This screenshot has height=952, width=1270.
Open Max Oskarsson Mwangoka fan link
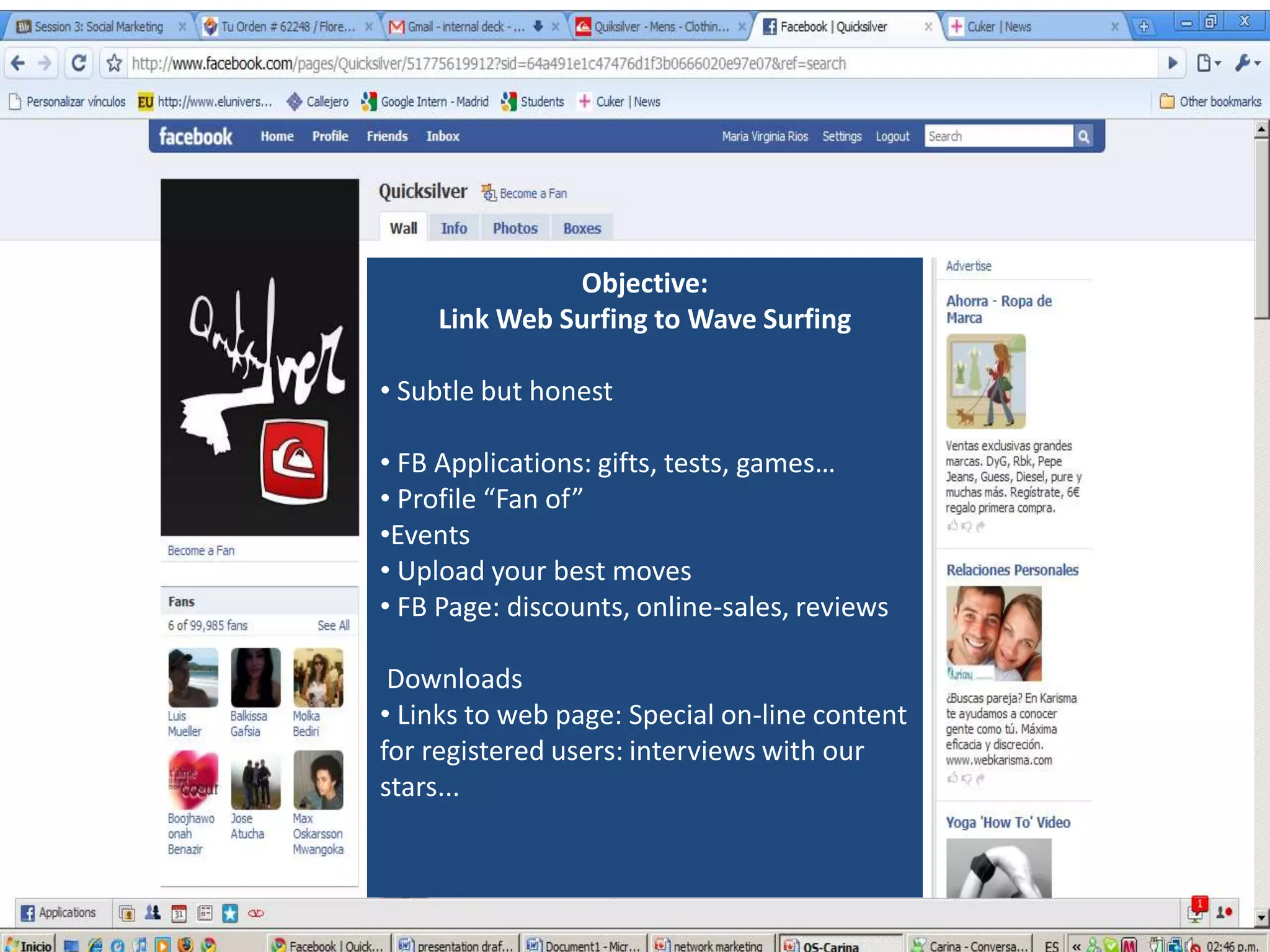click(x=318, y=834)
